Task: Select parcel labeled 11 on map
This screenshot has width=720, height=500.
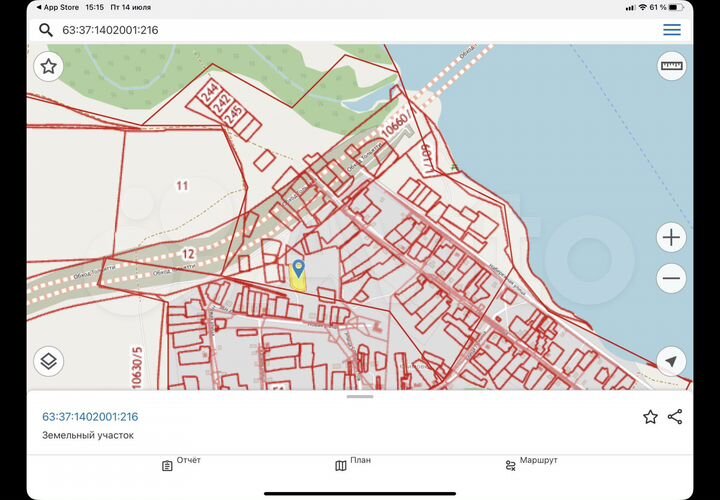Action: point(182,185)
